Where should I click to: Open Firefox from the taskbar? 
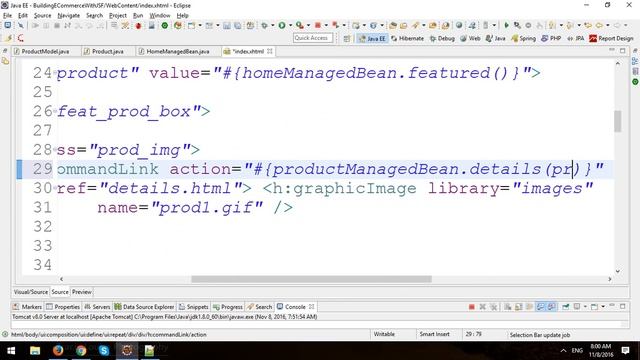pyautogui.click(x=58, y=350)
